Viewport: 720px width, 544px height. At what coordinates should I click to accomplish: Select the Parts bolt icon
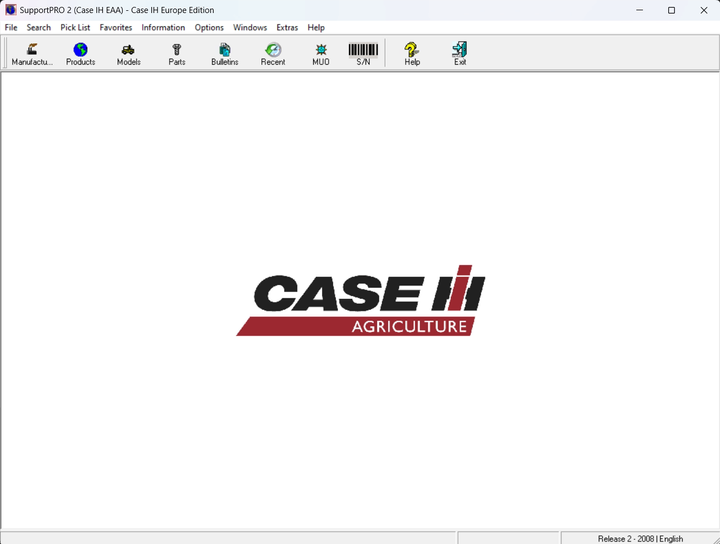coord(177,54)
